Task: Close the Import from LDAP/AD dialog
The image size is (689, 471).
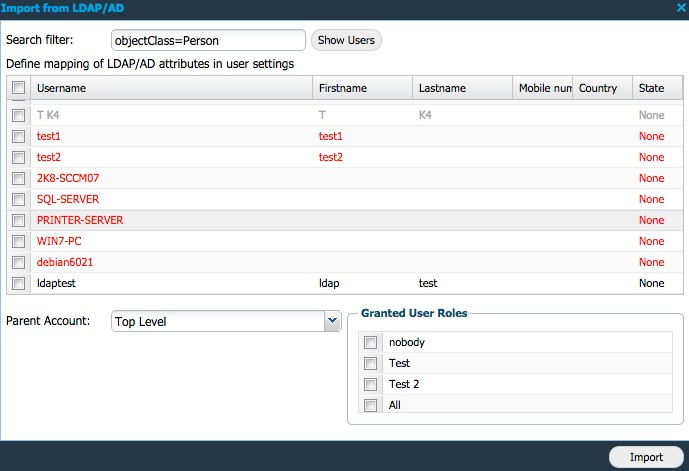Action: click(681, 8)
